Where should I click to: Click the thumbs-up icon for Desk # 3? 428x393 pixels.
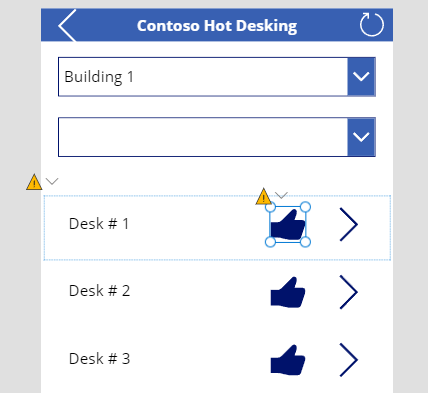pyautogui.click(x=288, y=360)
